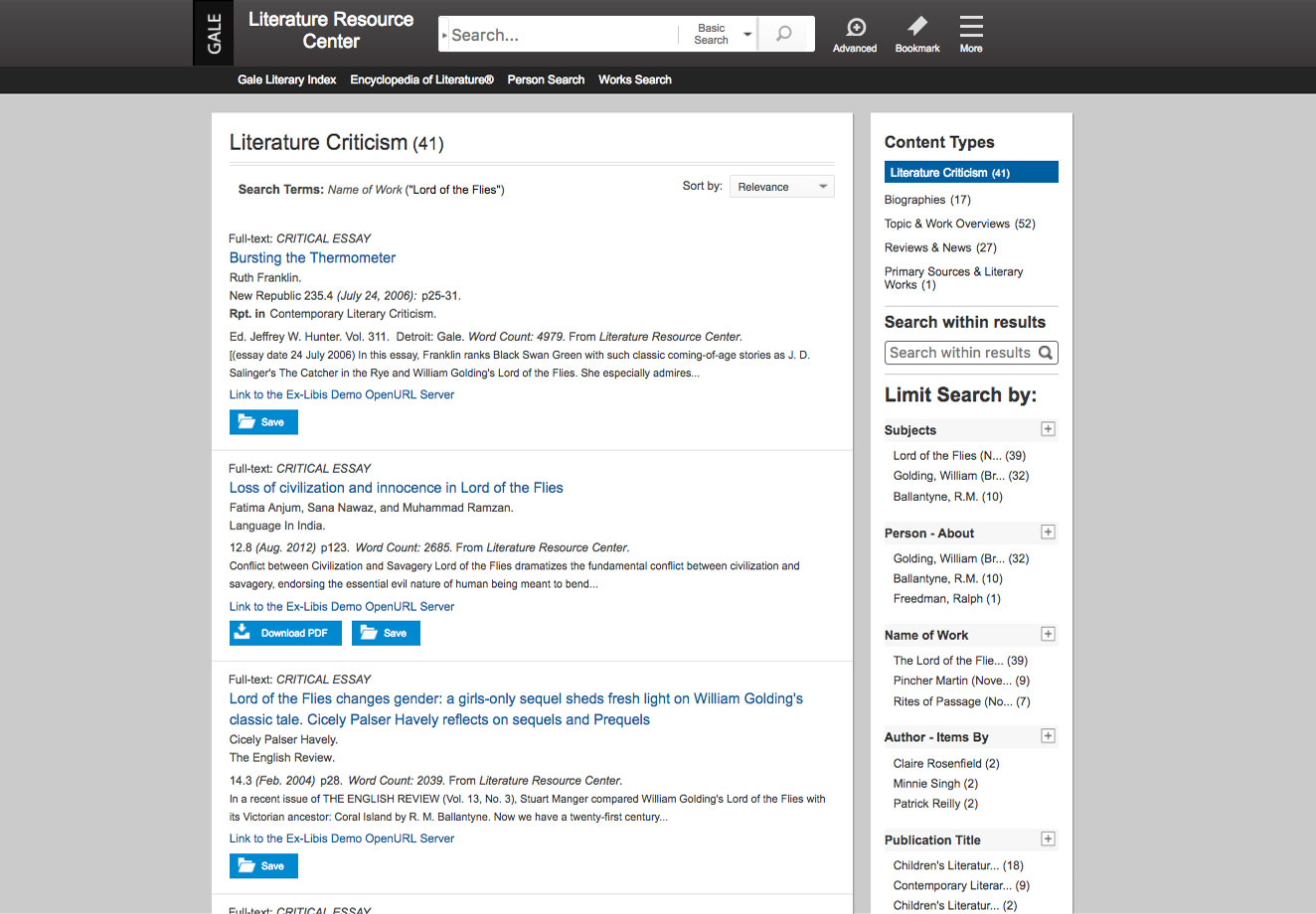This screenshot has width=1316, height=914.
Task: Open Works Search menu item
Action: [x=634, y=79]
